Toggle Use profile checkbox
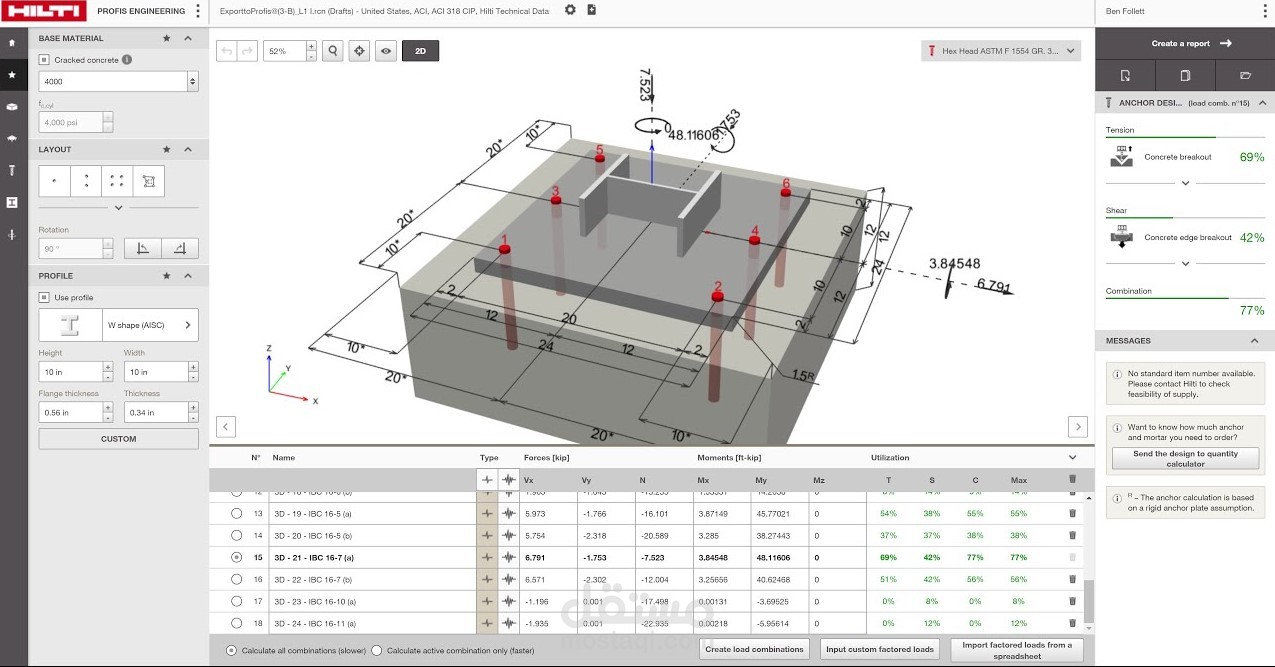1275x667 pixels. tap(43, 297)
